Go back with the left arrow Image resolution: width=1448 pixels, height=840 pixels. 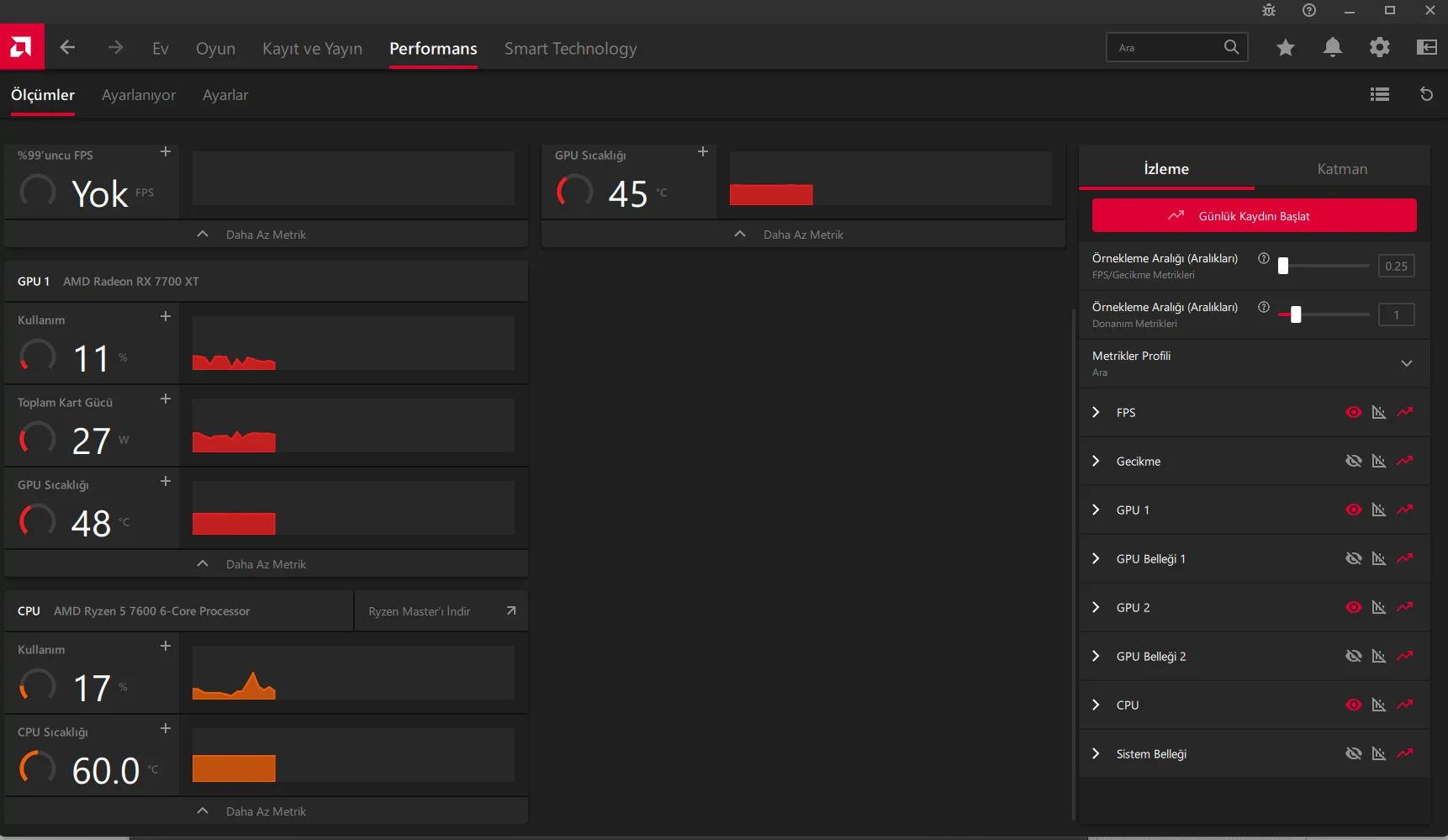click(68, 48)
